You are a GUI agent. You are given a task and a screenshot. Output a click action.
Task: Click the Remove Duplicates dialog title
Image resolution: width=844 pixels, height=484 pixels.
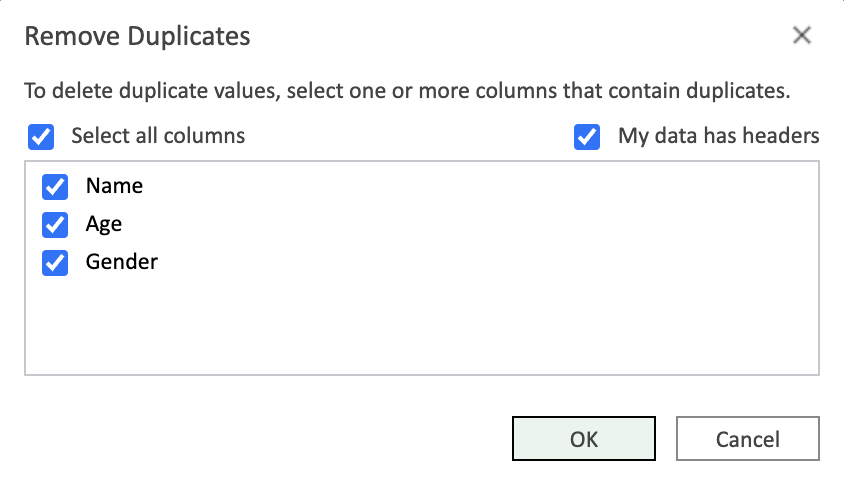(x=137, y=37)
